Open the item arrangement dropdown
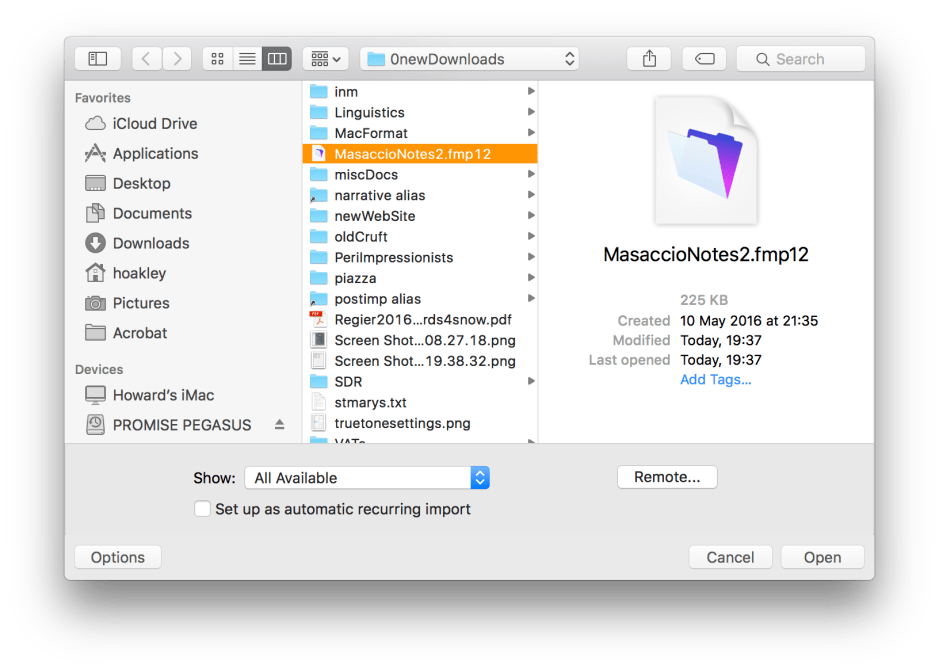939x672 pixels. click(325, 59)
